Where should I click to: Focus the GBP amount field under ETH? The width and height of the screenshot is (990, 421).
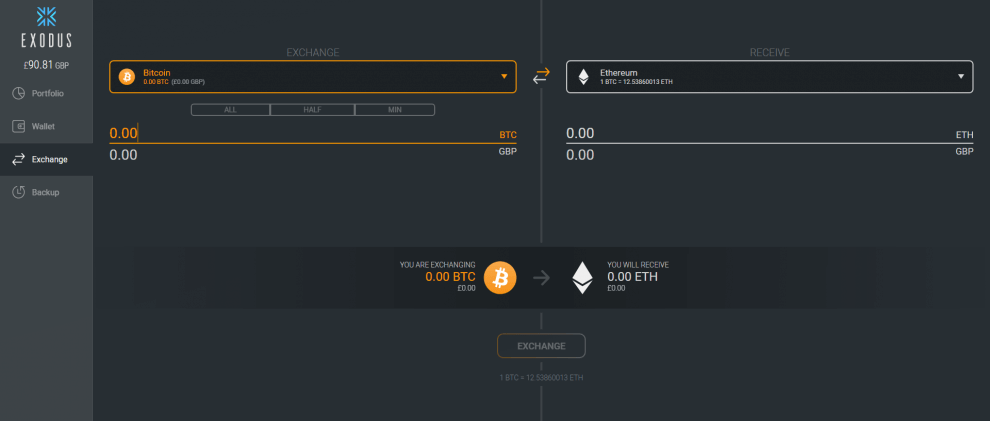coord(770,155)
